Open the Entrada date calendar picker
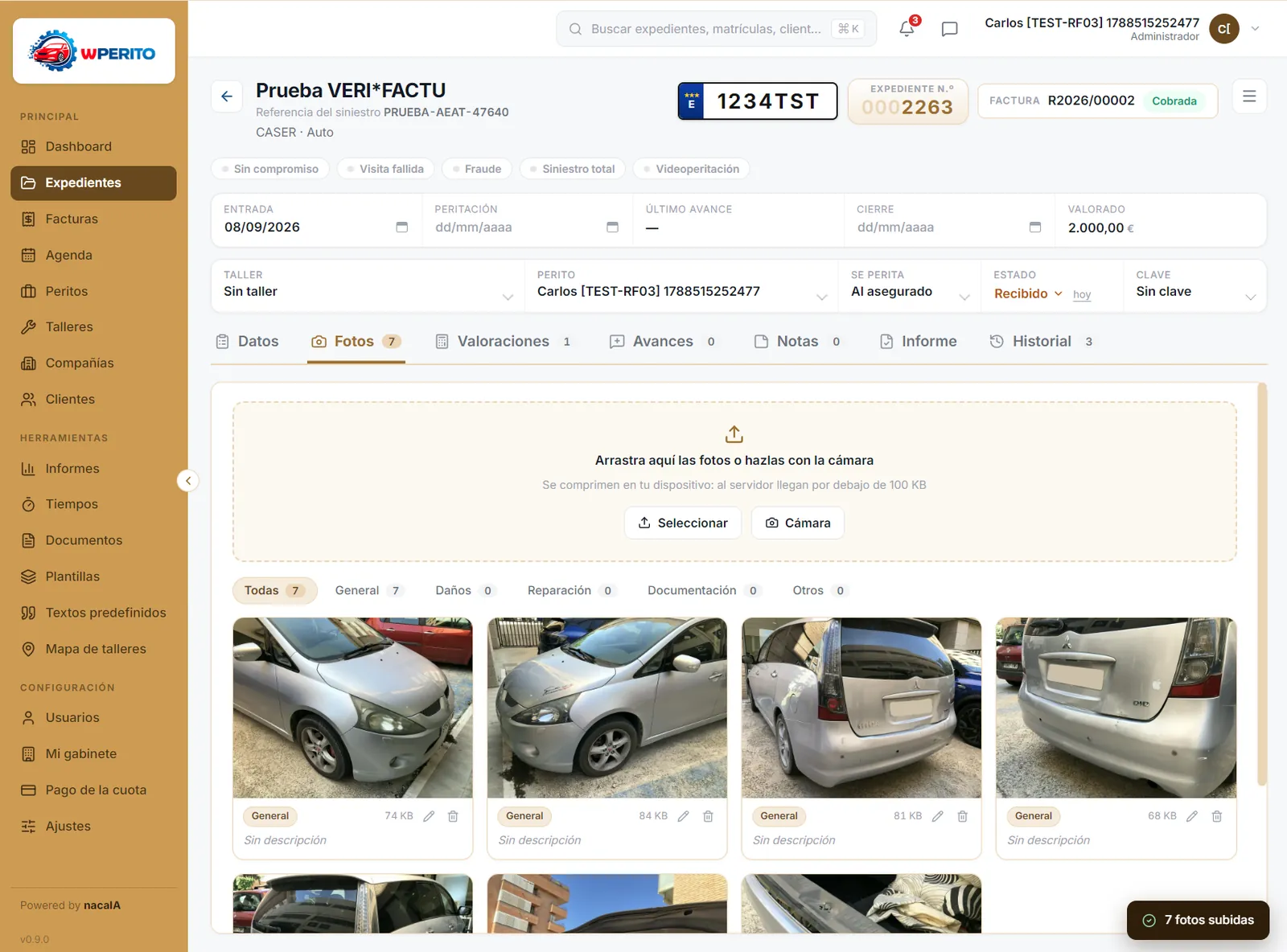Image resolution: width=1287 pixels, height=952 pixels. 402,228
